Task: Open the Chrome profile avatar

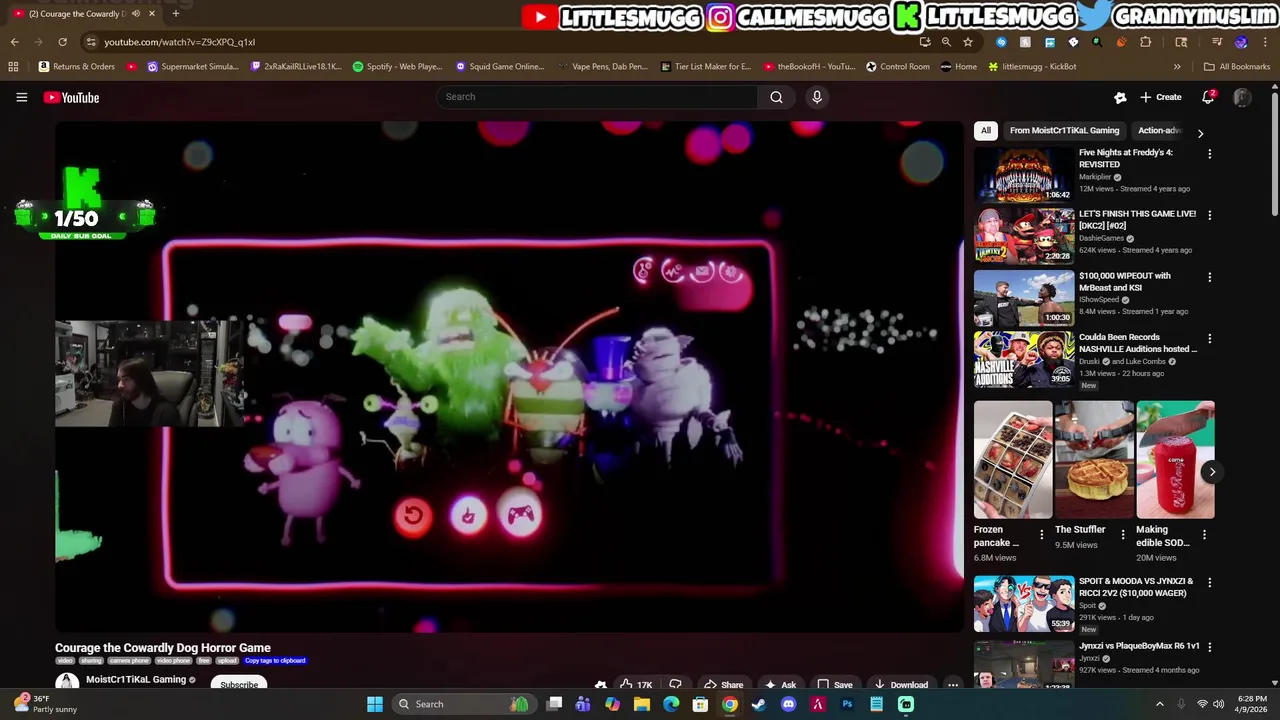Action: tap(1241, 42)
